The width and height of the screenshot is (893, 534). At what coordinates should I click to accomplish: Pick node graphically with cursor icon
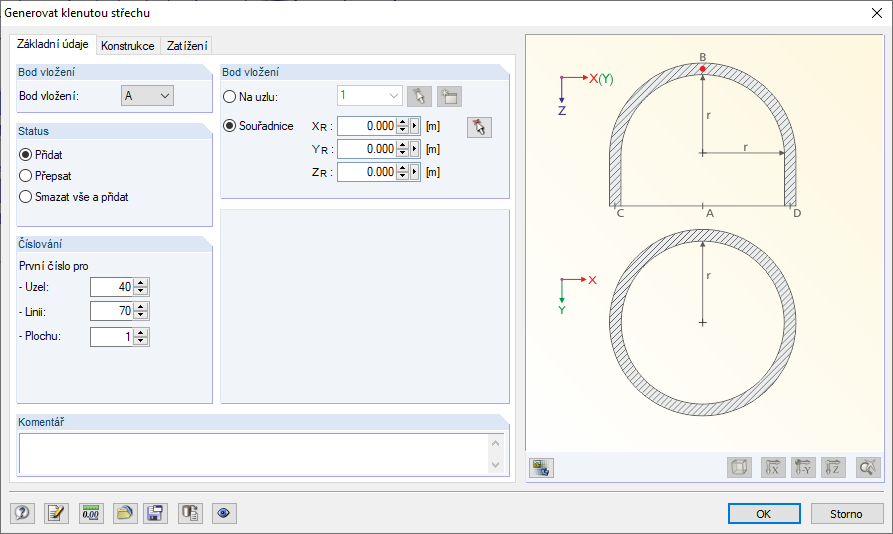tap(419, 96)
